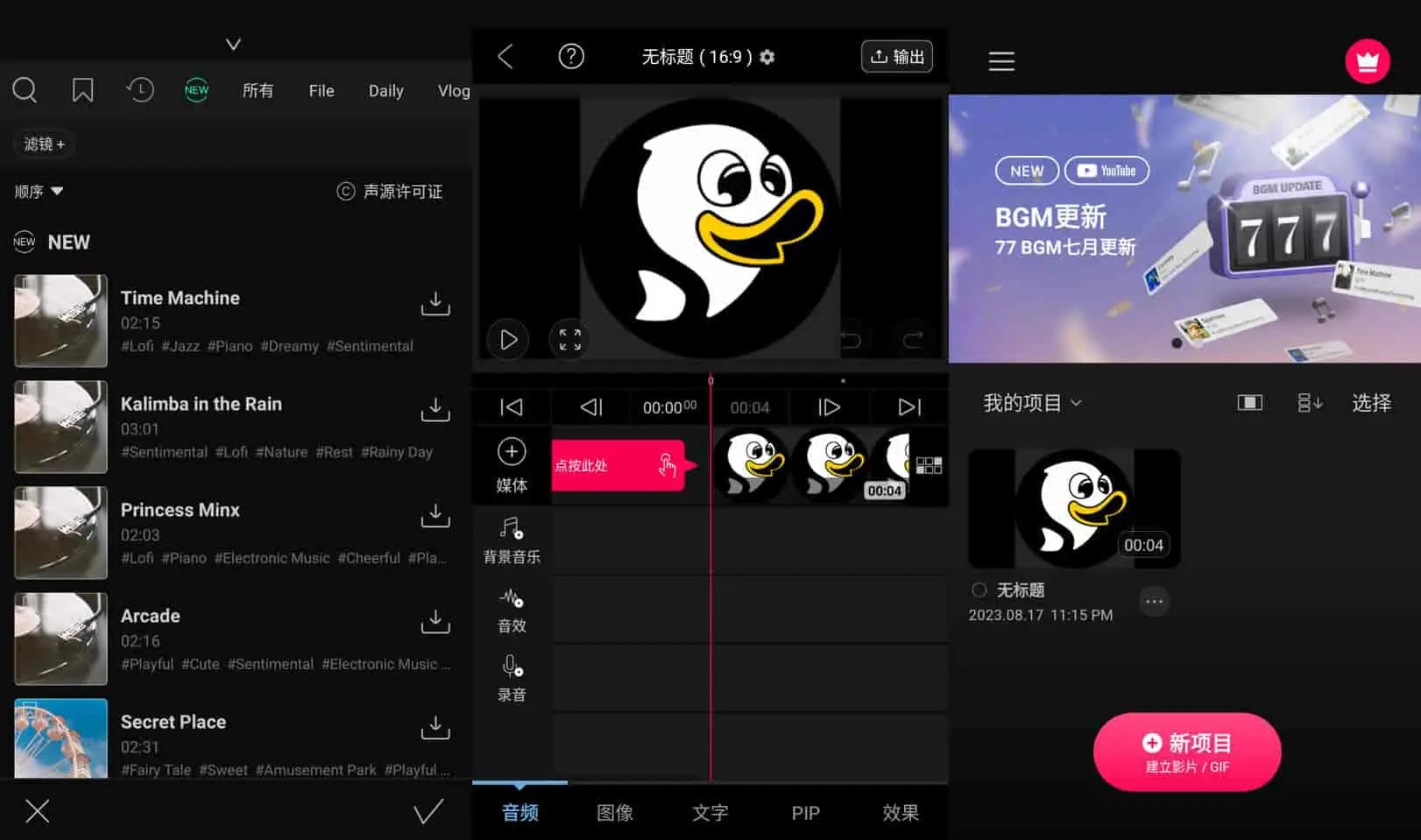Open the music search icon
Screen dimensions: 1421x840
coord(25,90)
